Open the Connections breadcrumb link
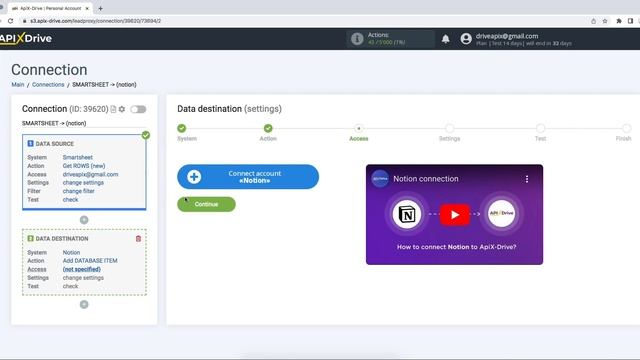The image size is (640, 360). [x=48, y=84]
